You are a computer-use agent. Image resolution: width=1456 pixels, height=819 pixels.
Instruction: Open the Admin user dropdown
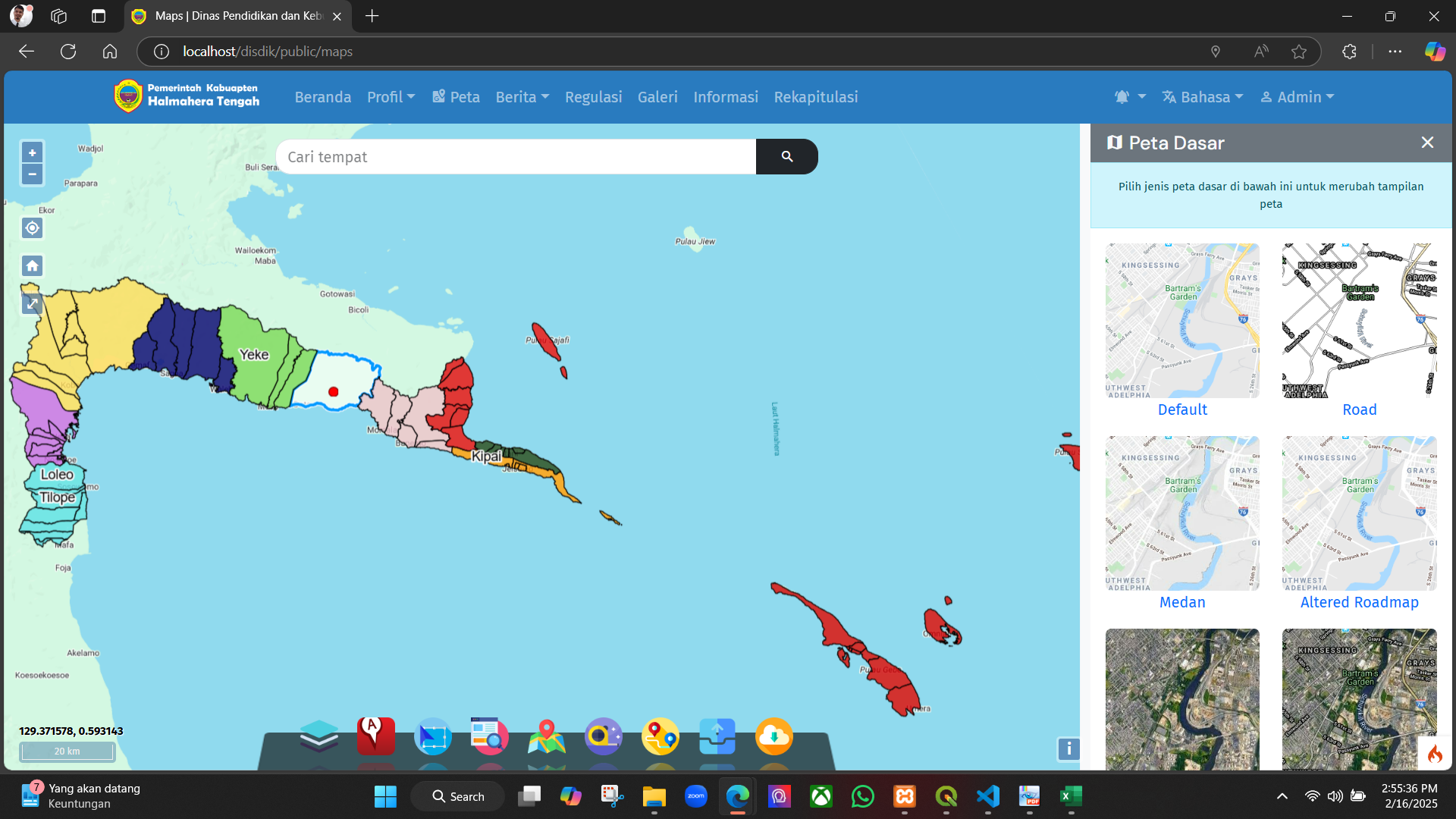(1297, 97)
